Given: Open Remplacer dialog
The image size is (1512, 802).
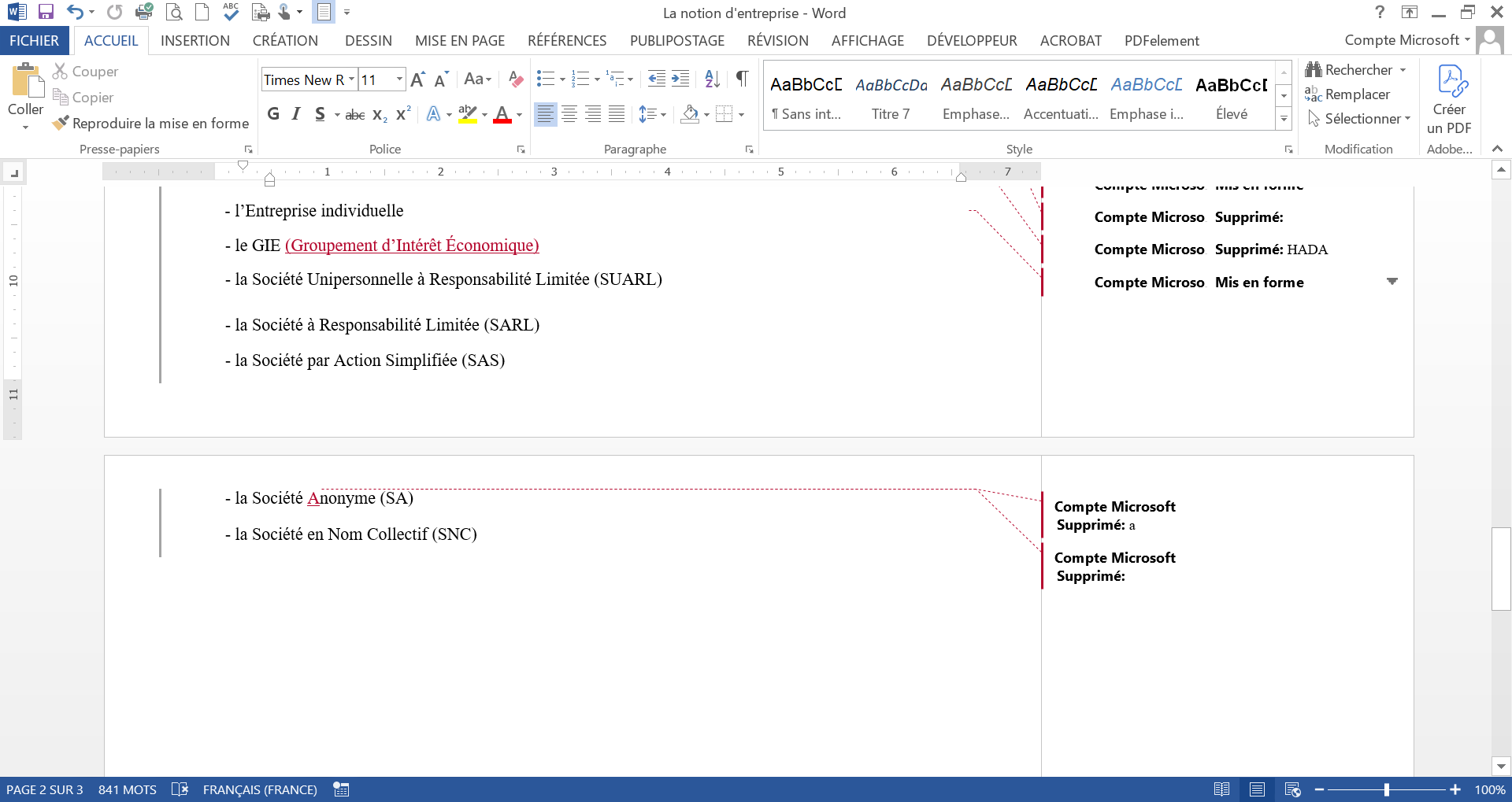Looking at the screenshot, I should (x=1347, y=94).
